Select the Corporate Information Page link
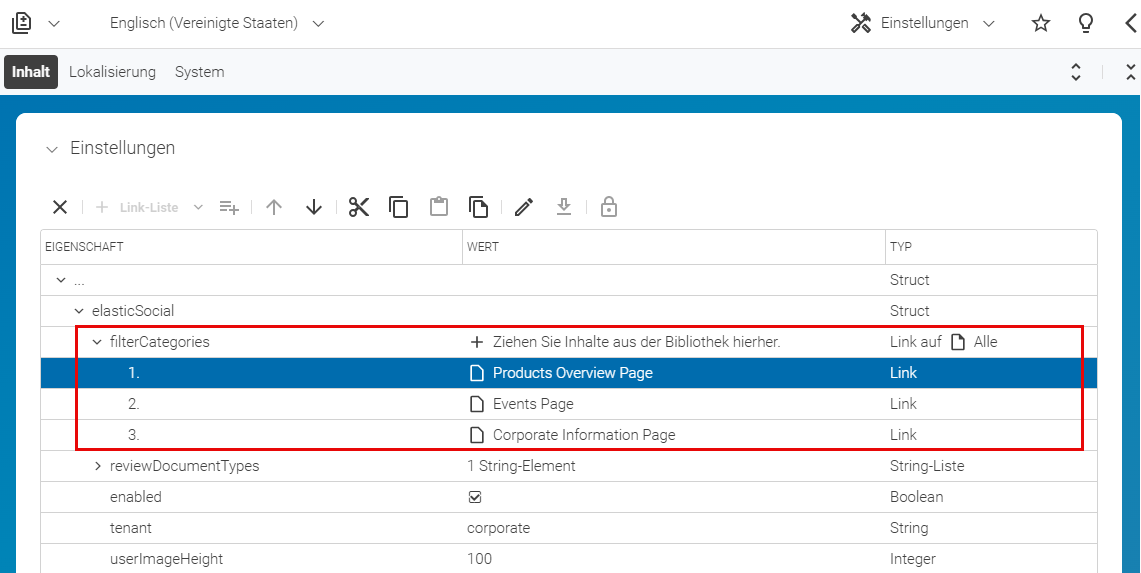Screen dimensions: 1141x573 [x=584, y=435]
